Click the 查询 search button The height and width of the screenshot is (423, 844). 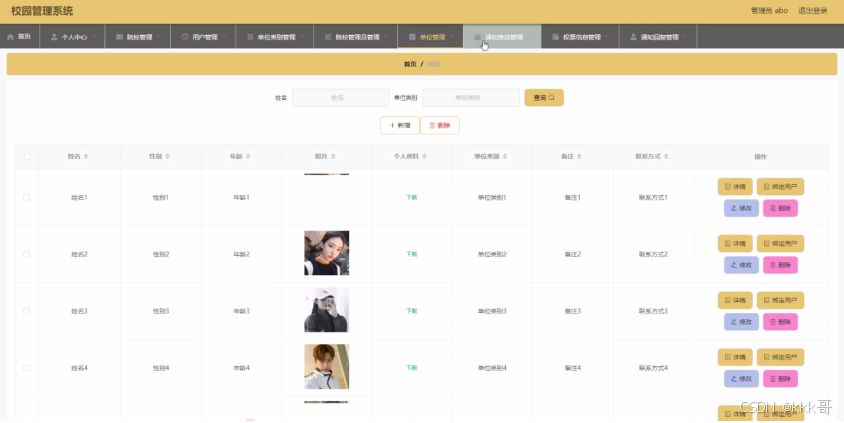(544, 97)
